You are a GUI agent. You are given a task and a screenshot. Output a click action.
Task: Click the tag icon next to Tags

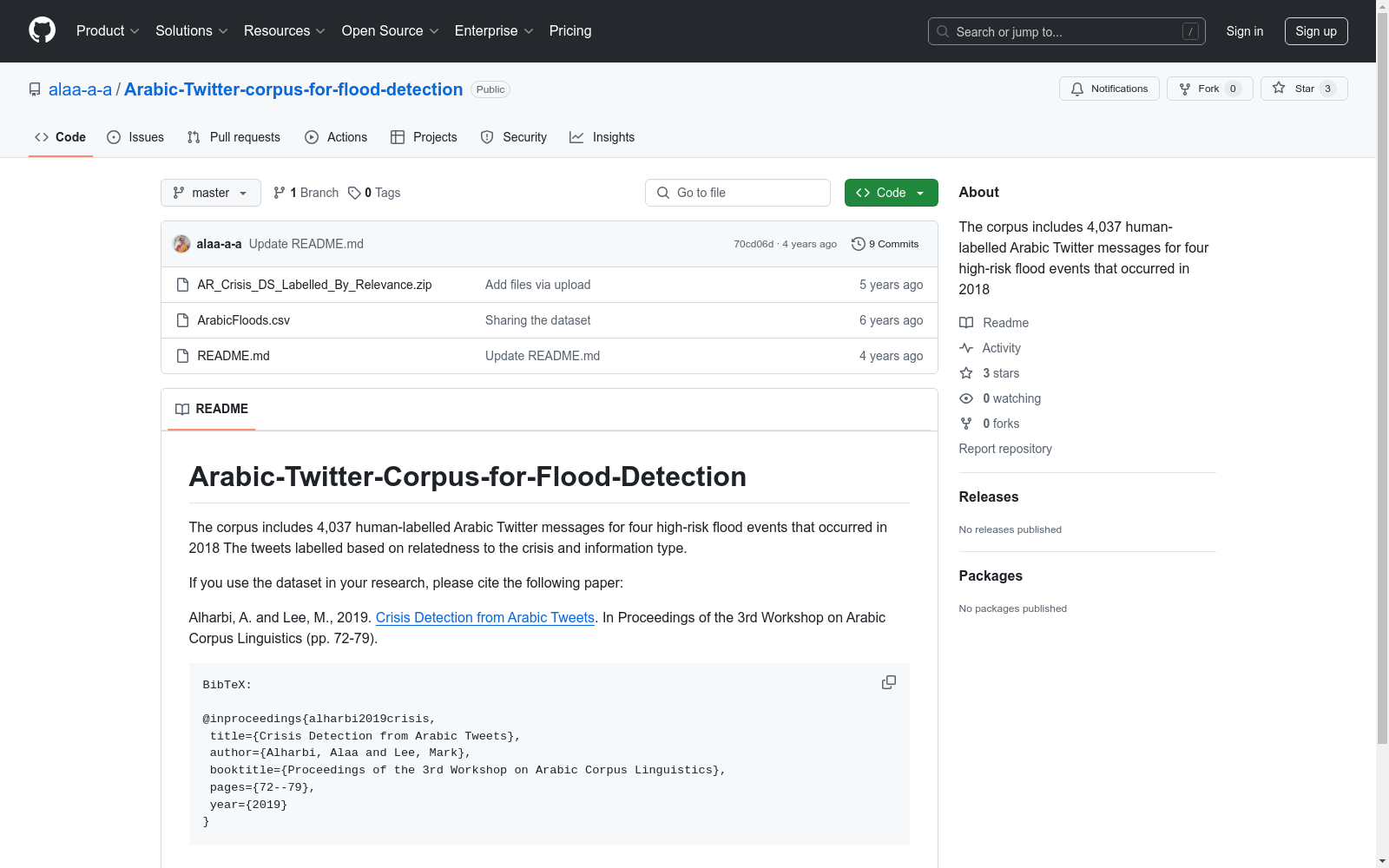pyautogui.click(x=354, y=193)
